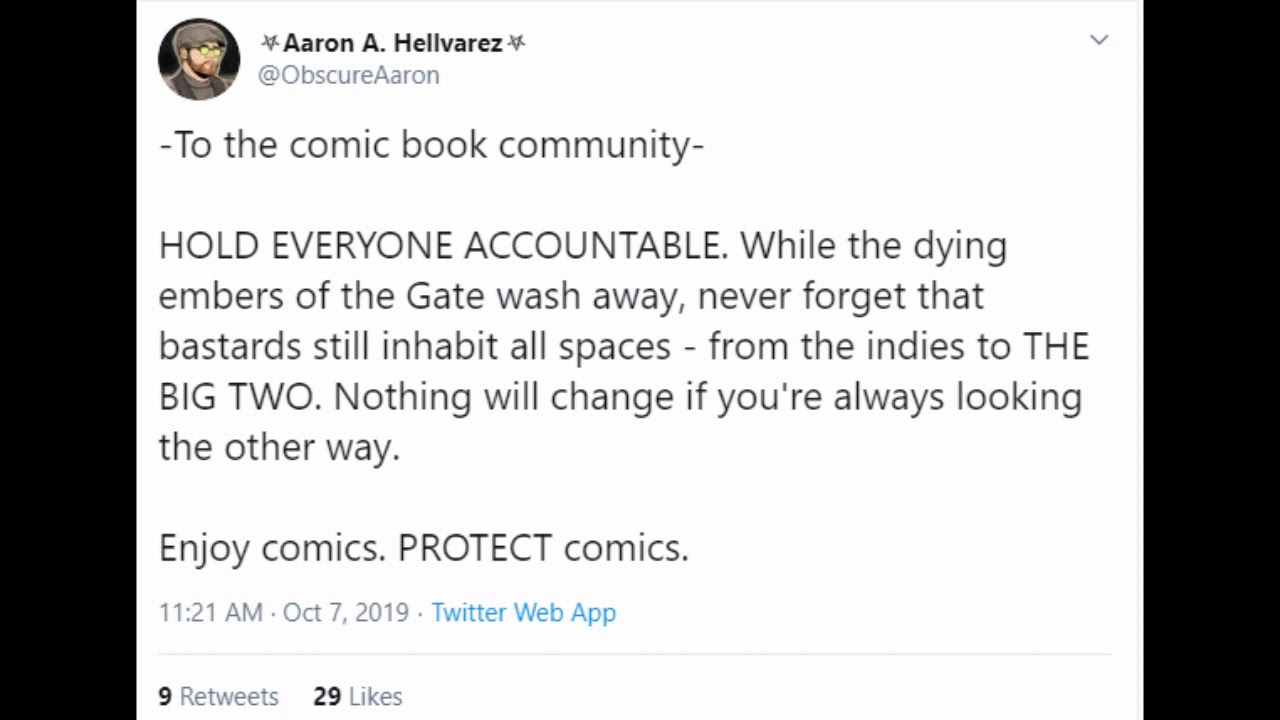Click the black bar left of the tweet
1280x720 pixels.
[x=68, y=360]
